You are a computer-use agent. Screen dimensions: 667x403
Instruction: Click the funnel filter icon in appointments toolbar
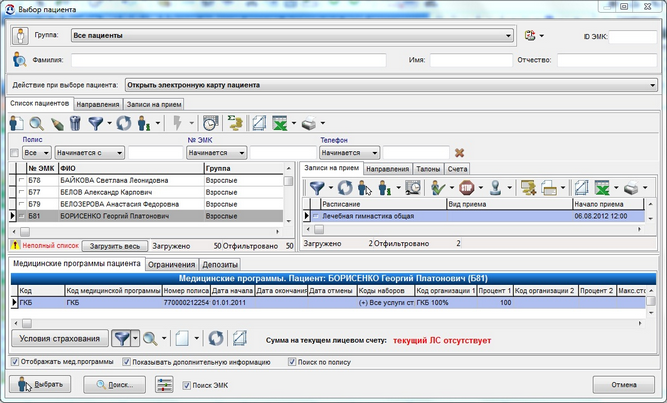click(317, 188)
